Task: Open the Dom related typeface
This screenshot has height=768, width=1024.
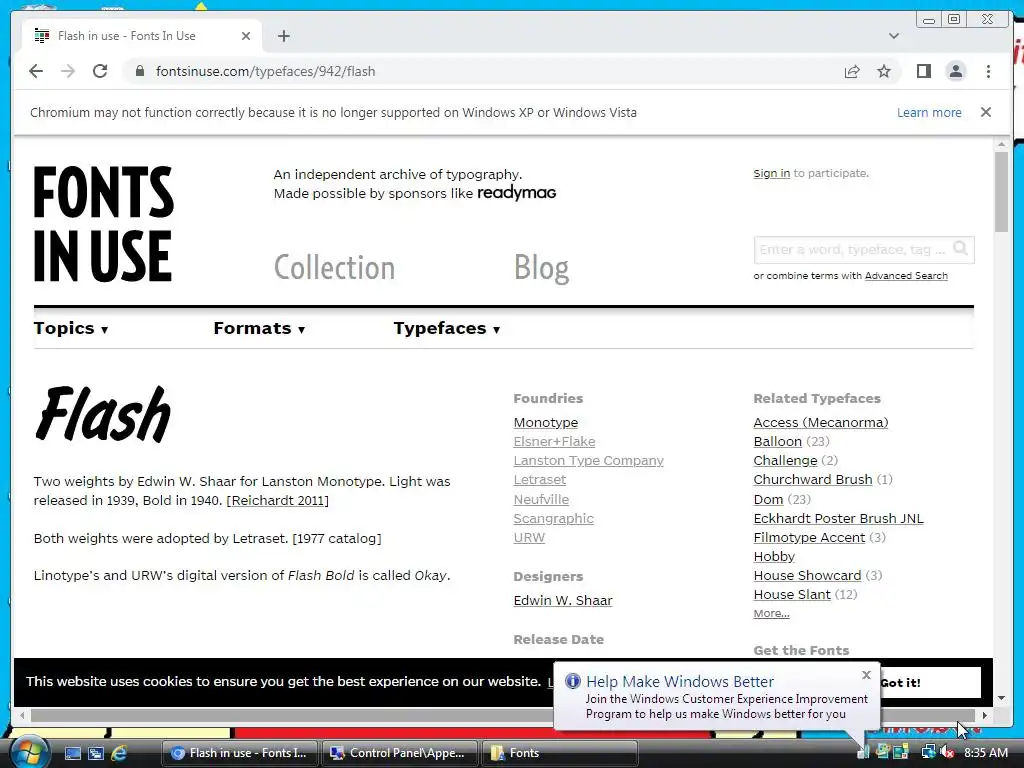Action: point(768,499)
